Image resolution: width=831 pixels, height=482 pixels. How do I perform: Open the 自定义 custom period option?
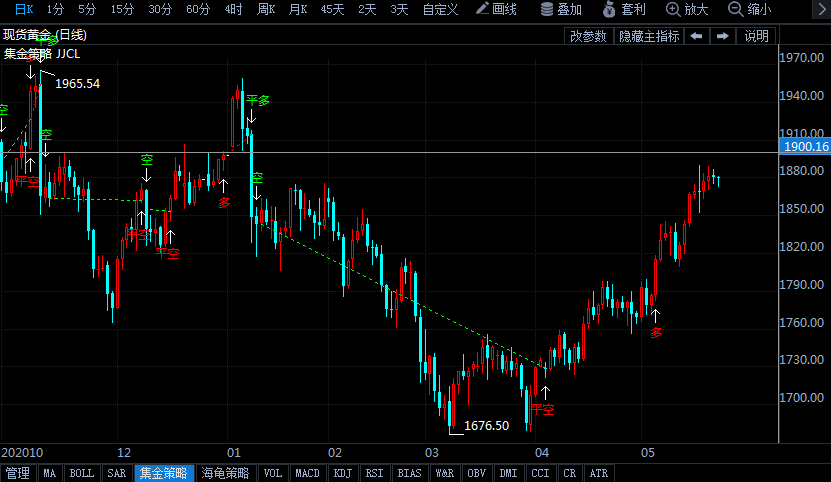440,9
